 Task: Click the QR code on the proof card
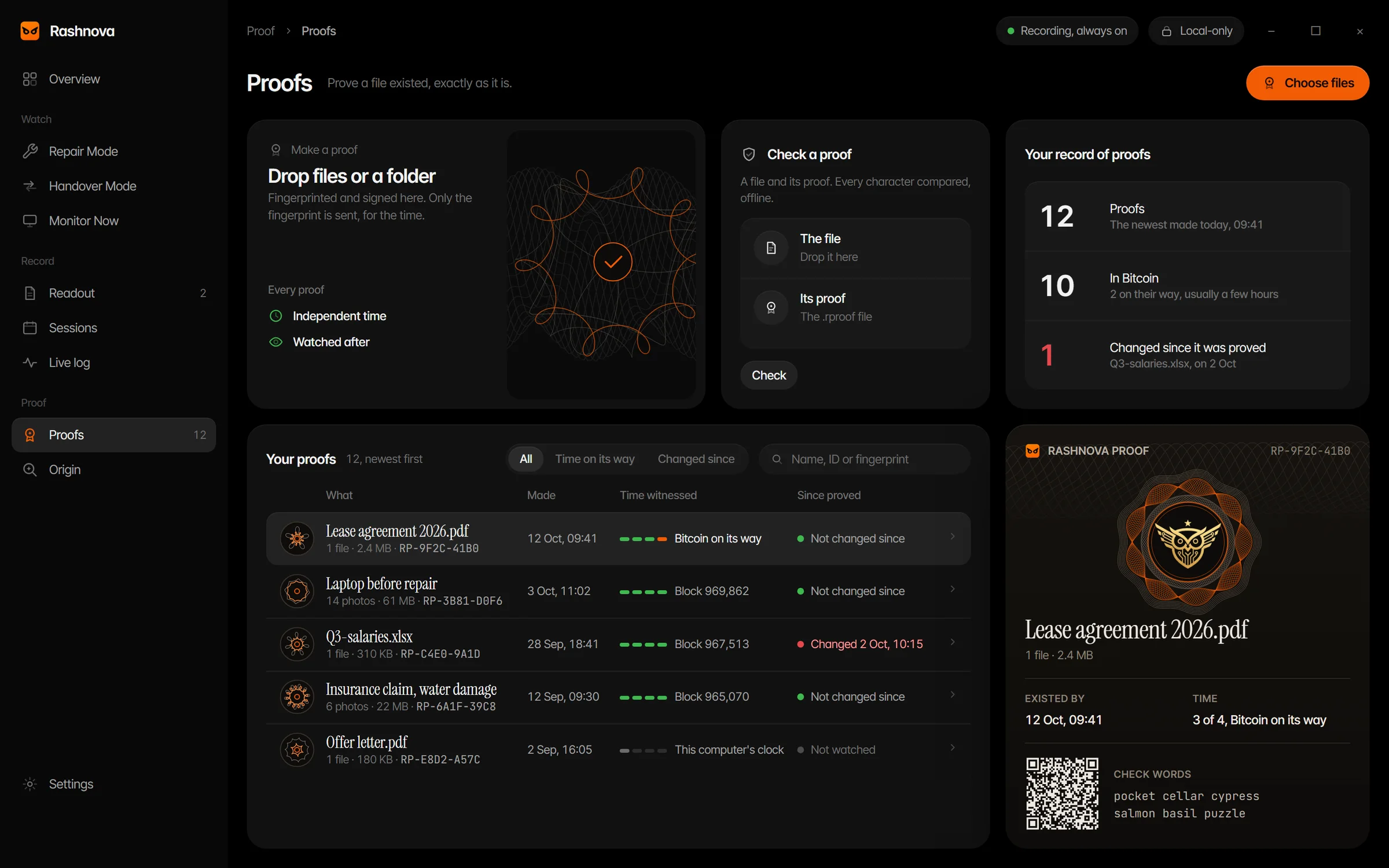(x=1062, y=793)
